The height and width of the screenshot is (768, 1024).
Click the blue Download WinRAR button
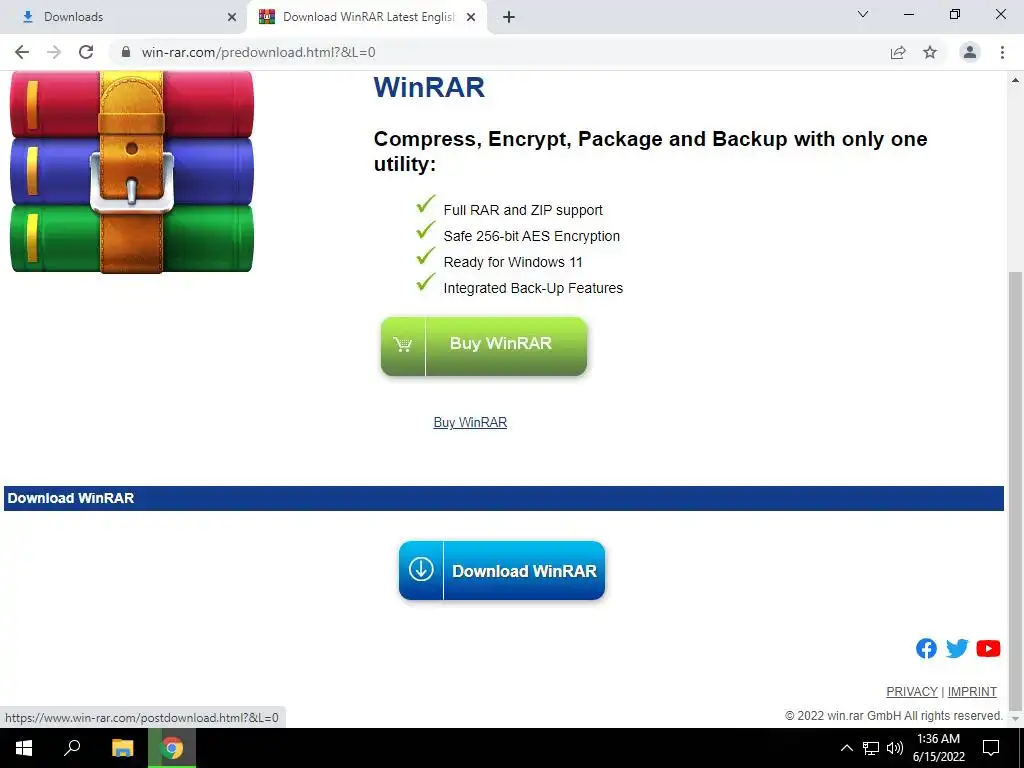(502, 570)
